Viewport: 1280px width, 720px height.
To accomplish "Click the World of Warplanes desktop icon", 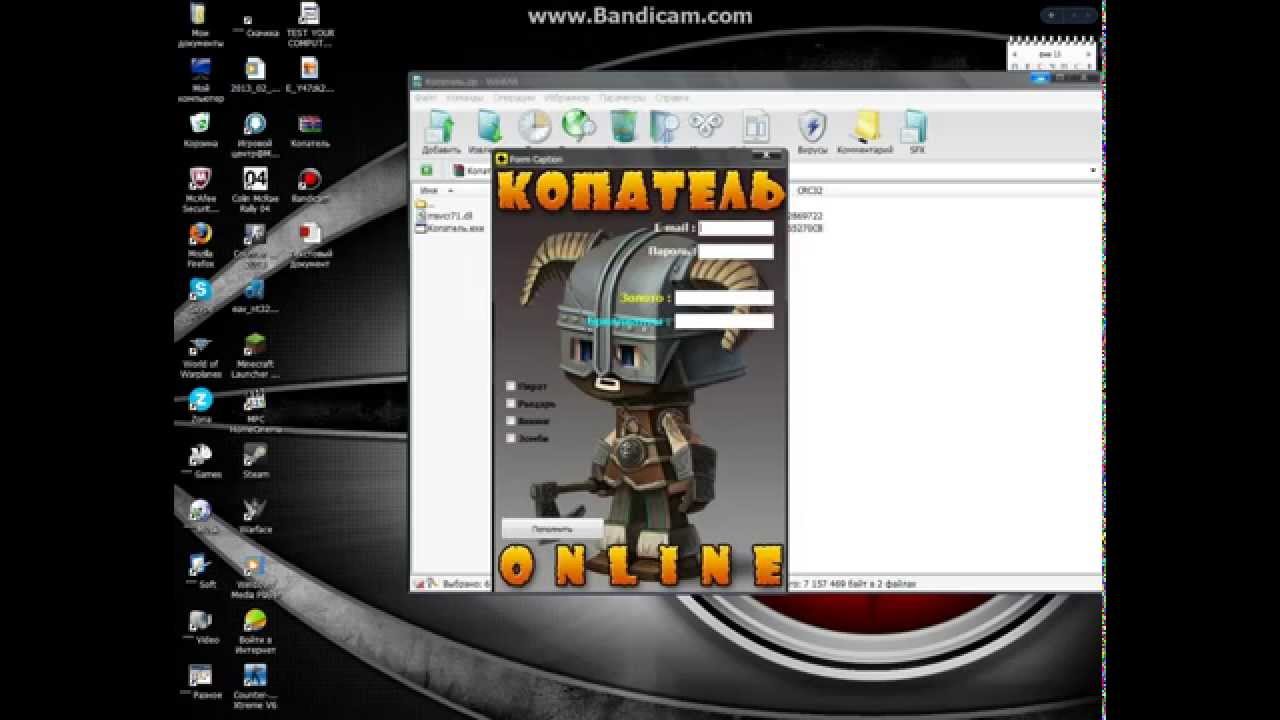I will coord(200,357).
